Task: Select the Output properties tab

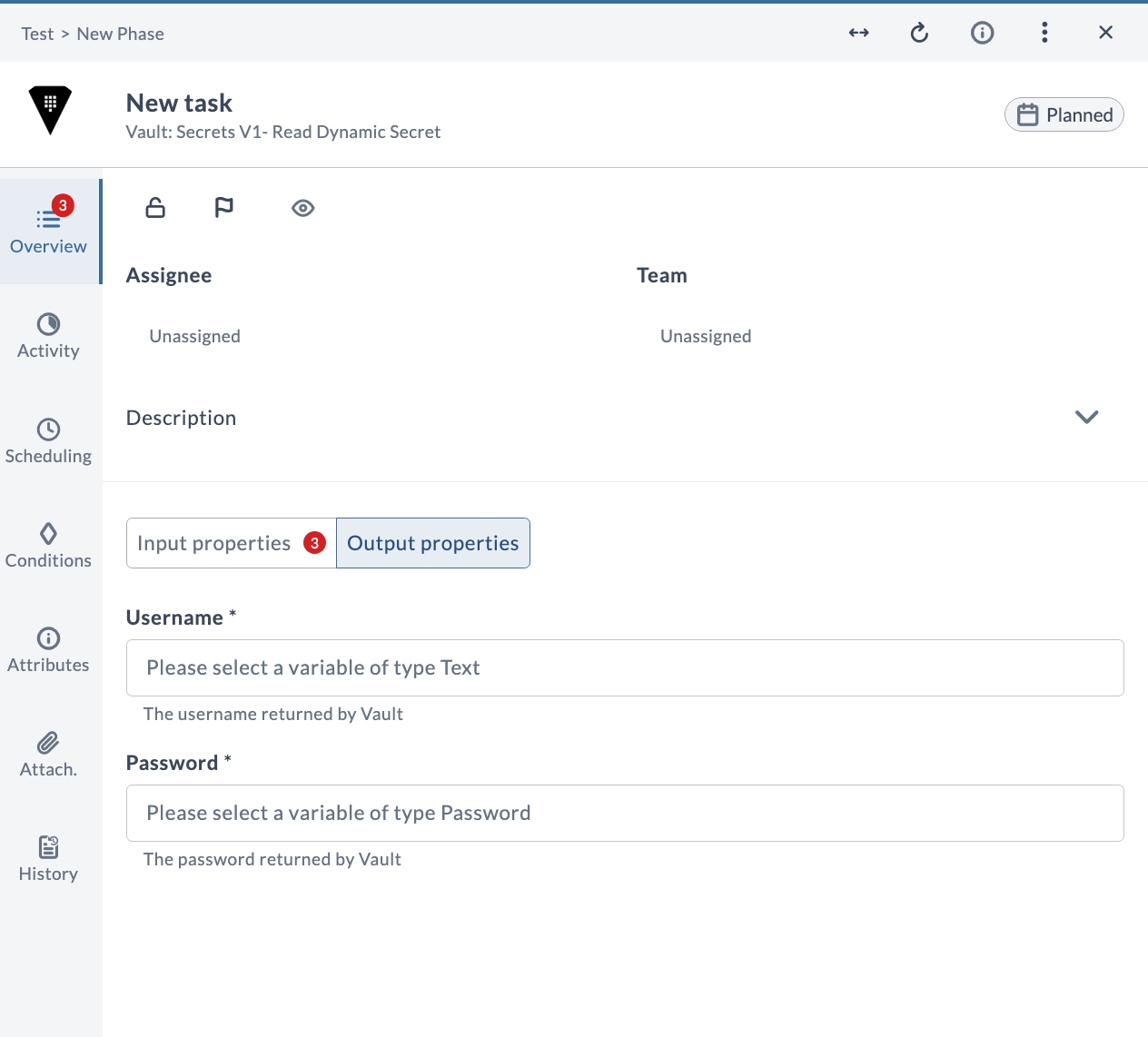Action: coord(433,543)
